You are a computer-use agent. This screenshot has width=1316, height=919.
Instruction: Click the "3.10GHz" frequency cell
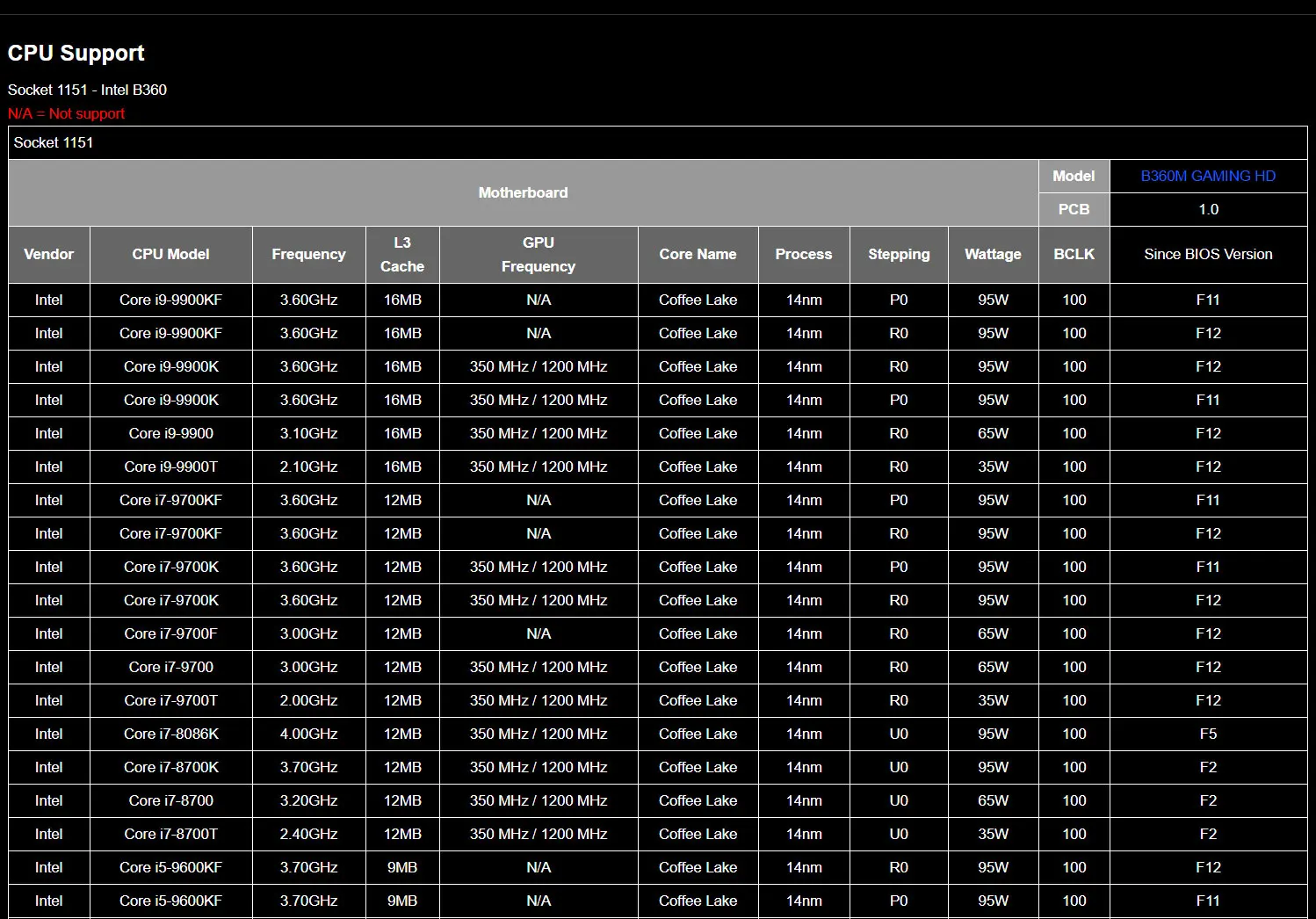(x=309, y=433)
